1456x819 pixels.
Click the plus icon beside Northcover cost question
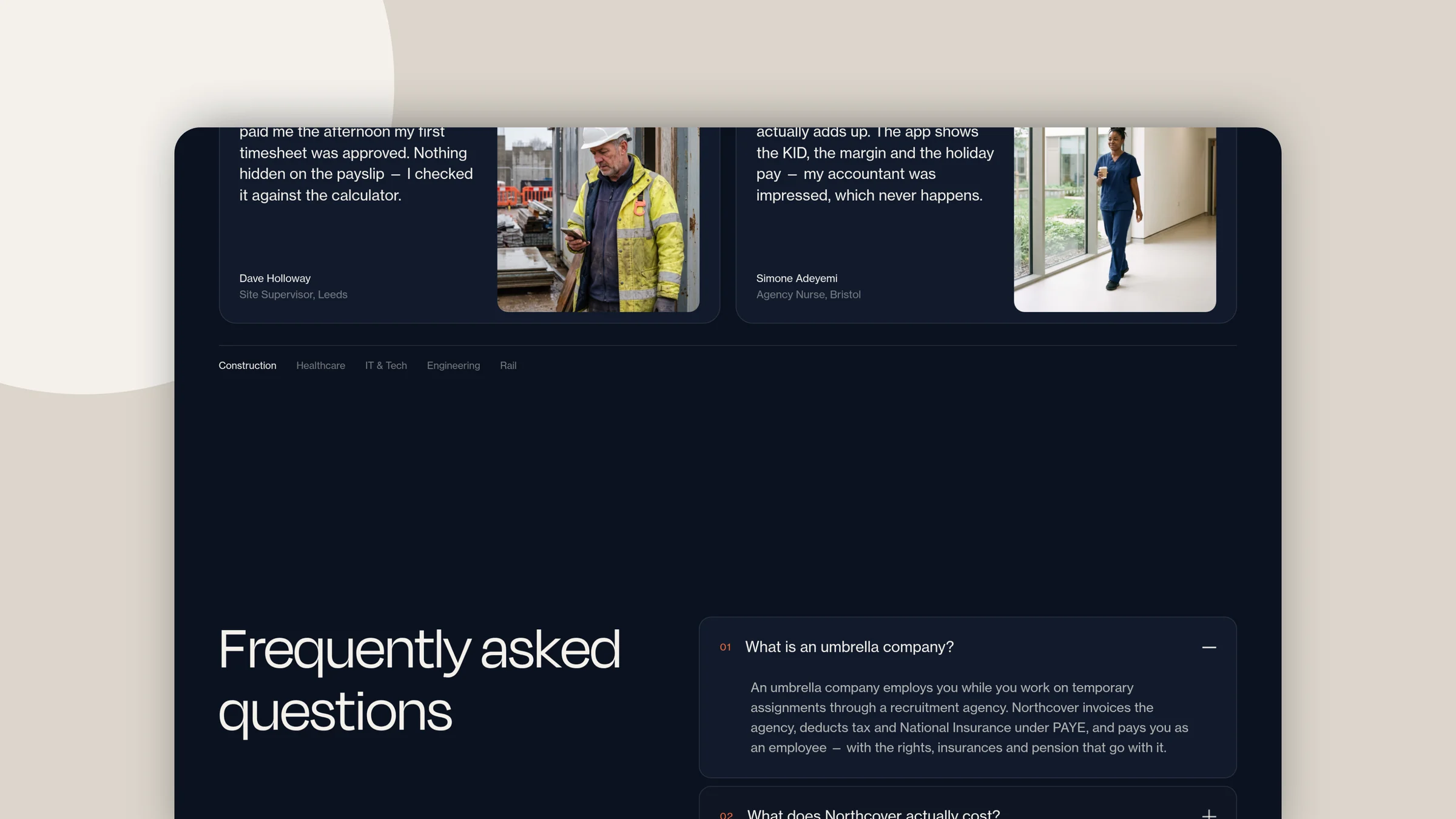[1208, 814]
